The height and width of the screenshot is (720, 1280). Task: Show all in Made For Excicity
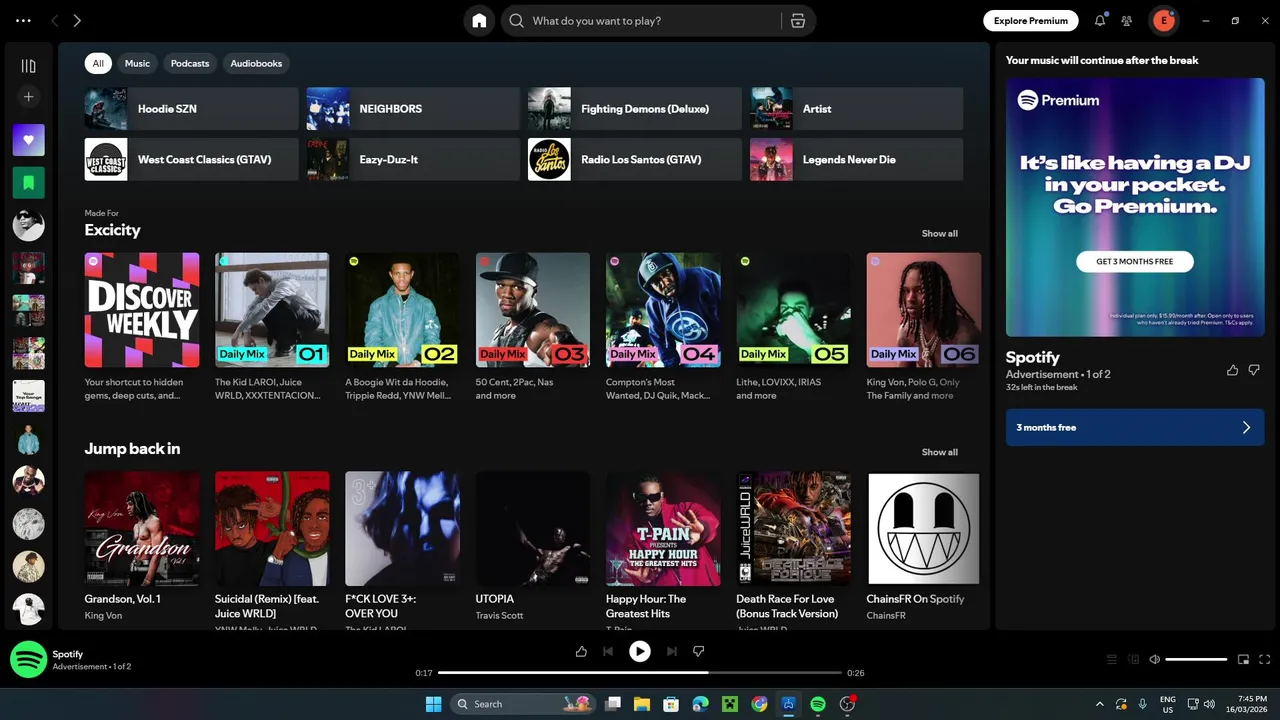(x=939, y=233)
